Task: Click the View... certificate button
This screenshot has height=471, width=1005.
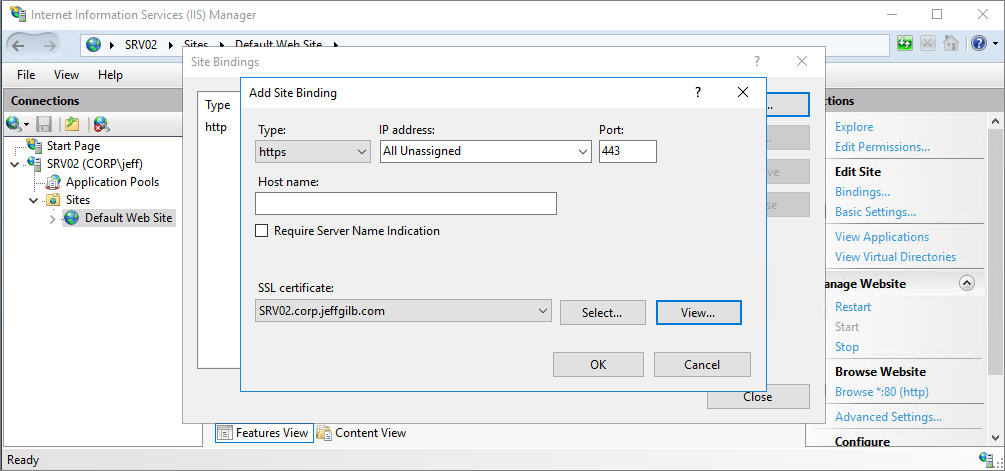Action: pyautogui.click(x=699, y=313)
